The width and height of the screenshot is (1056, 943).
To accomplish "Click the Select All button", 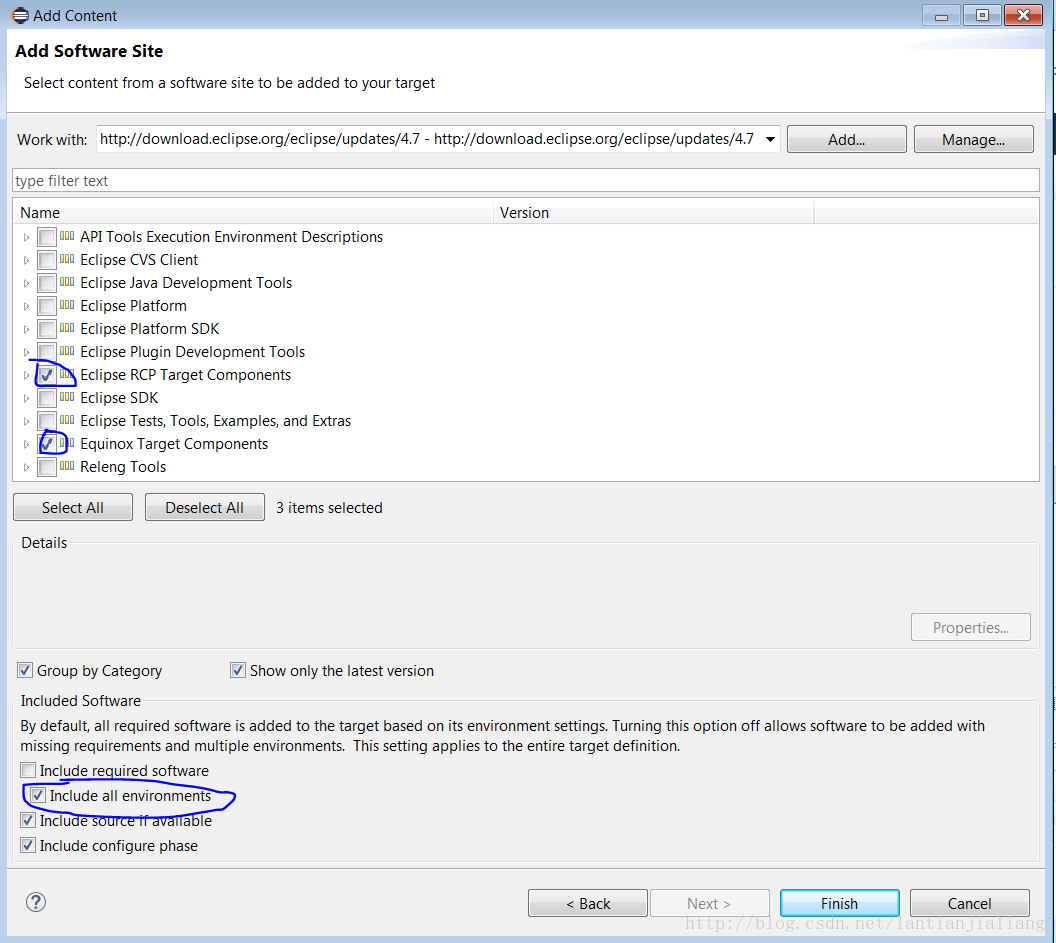I will [73, 507].
